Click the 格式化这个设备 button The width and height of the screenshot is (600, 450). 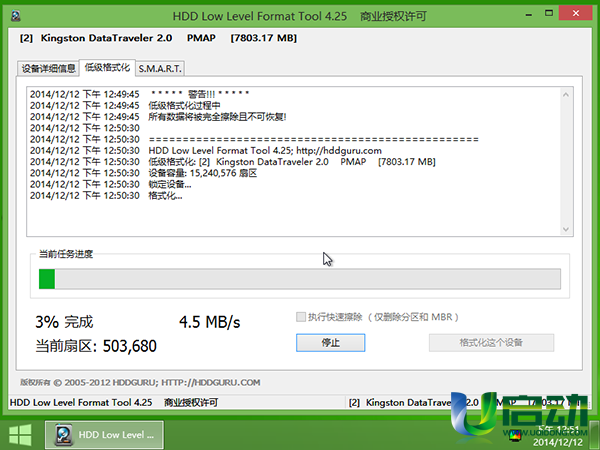point(491,342)
